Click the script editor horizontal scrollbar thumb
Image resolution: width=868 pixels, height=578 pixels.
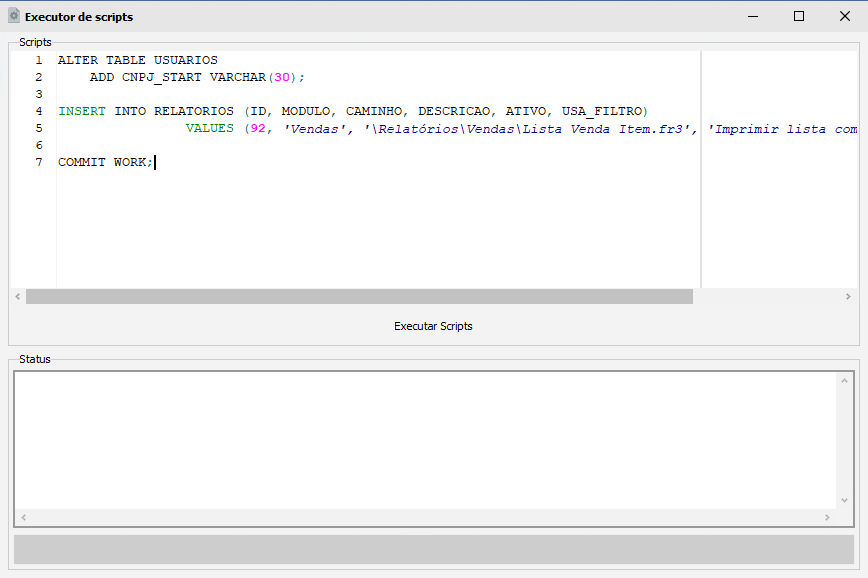click(x=359, y=297)
